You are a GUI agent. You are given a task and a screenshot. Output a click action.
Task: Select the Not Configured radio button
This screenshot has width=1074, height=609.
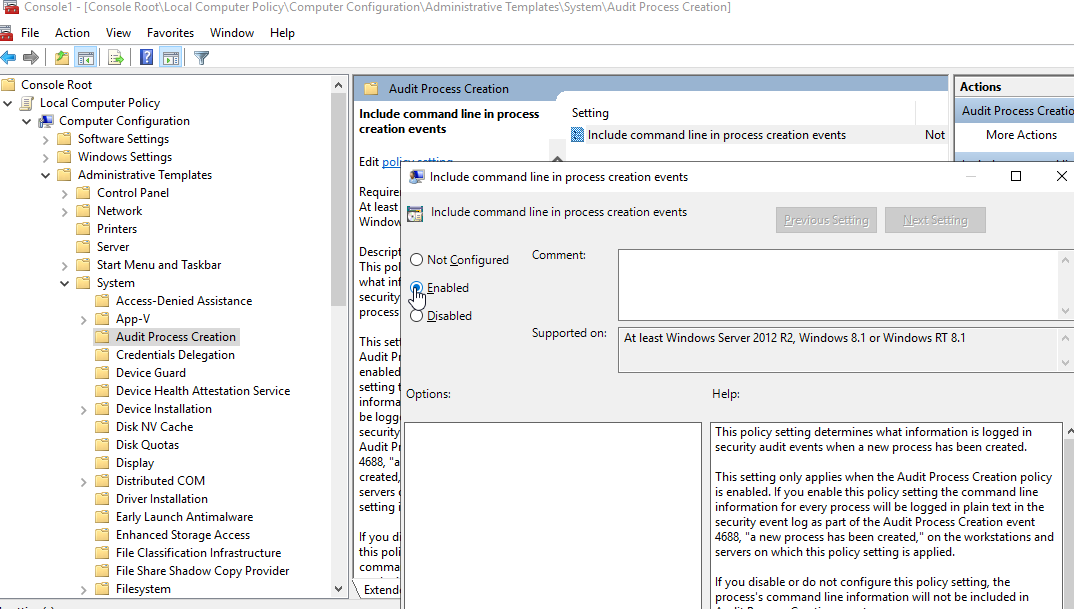tap(417, 260)
